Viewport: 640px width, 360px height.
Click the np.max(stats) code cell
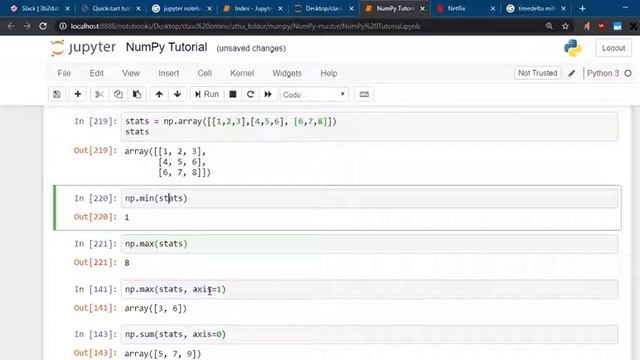pyautogui.click(x=369, y=244)
